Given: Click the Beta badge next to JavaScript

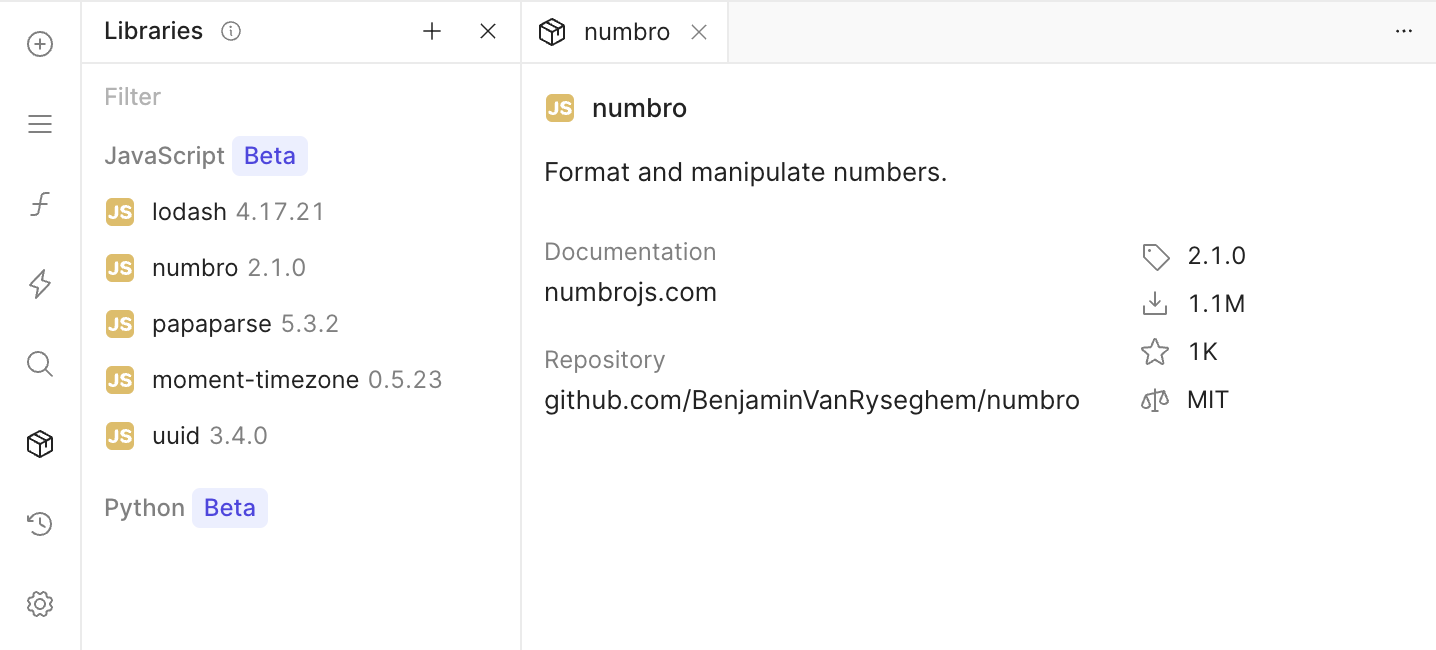Looking at the screenshot, I should click(270, 156).
